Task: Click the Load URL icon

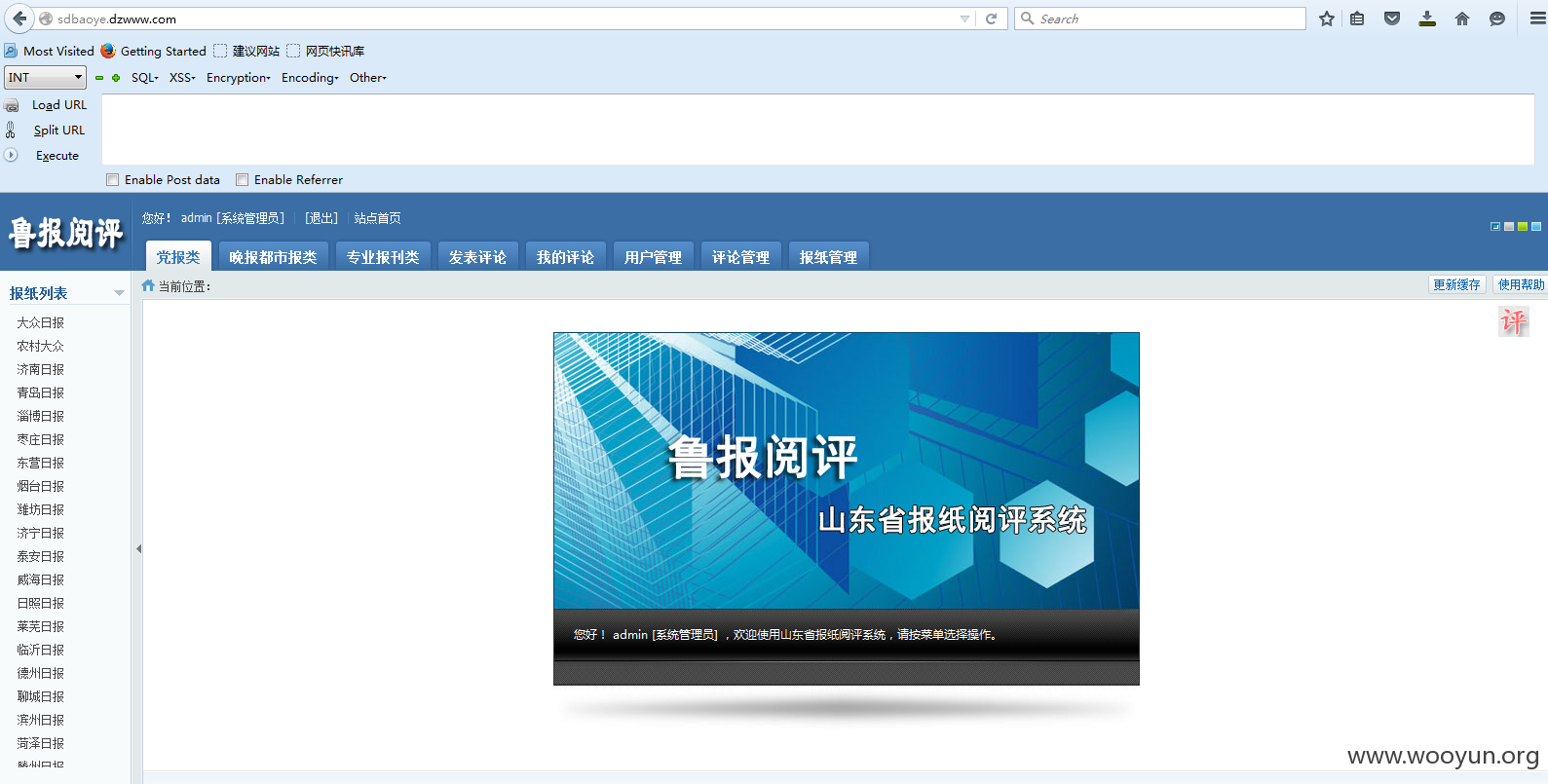Action: [12, 105]
